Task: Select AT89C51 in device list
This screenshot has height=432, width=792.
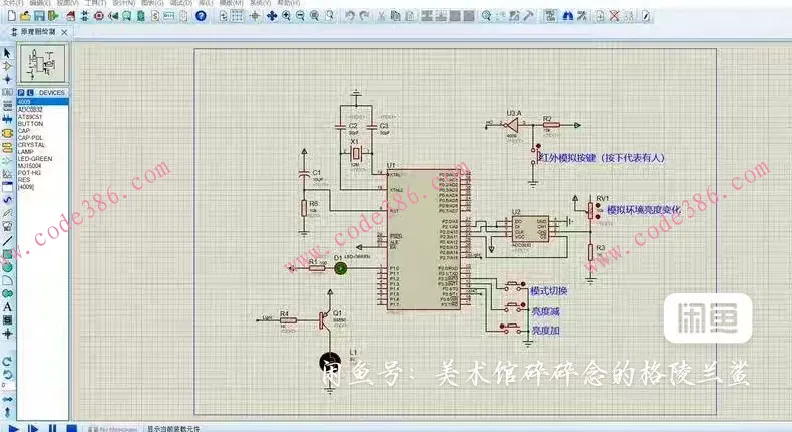Action: [30, 117]
